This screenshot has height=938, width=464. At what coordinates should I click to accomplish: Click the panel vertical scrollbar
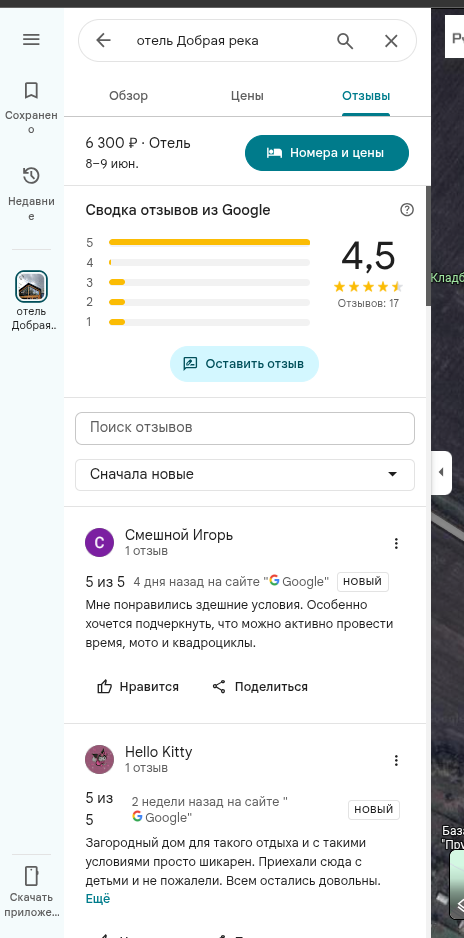pyautogui.click(x=428, y=246)
